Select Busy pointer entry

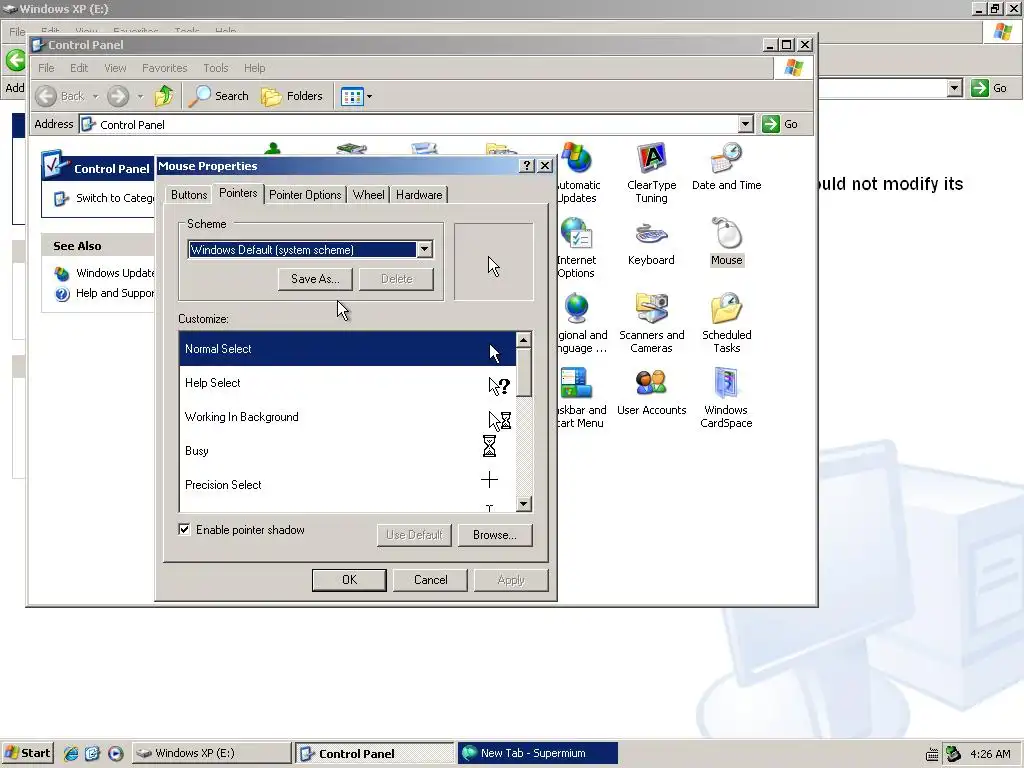(x=347, y=451)
